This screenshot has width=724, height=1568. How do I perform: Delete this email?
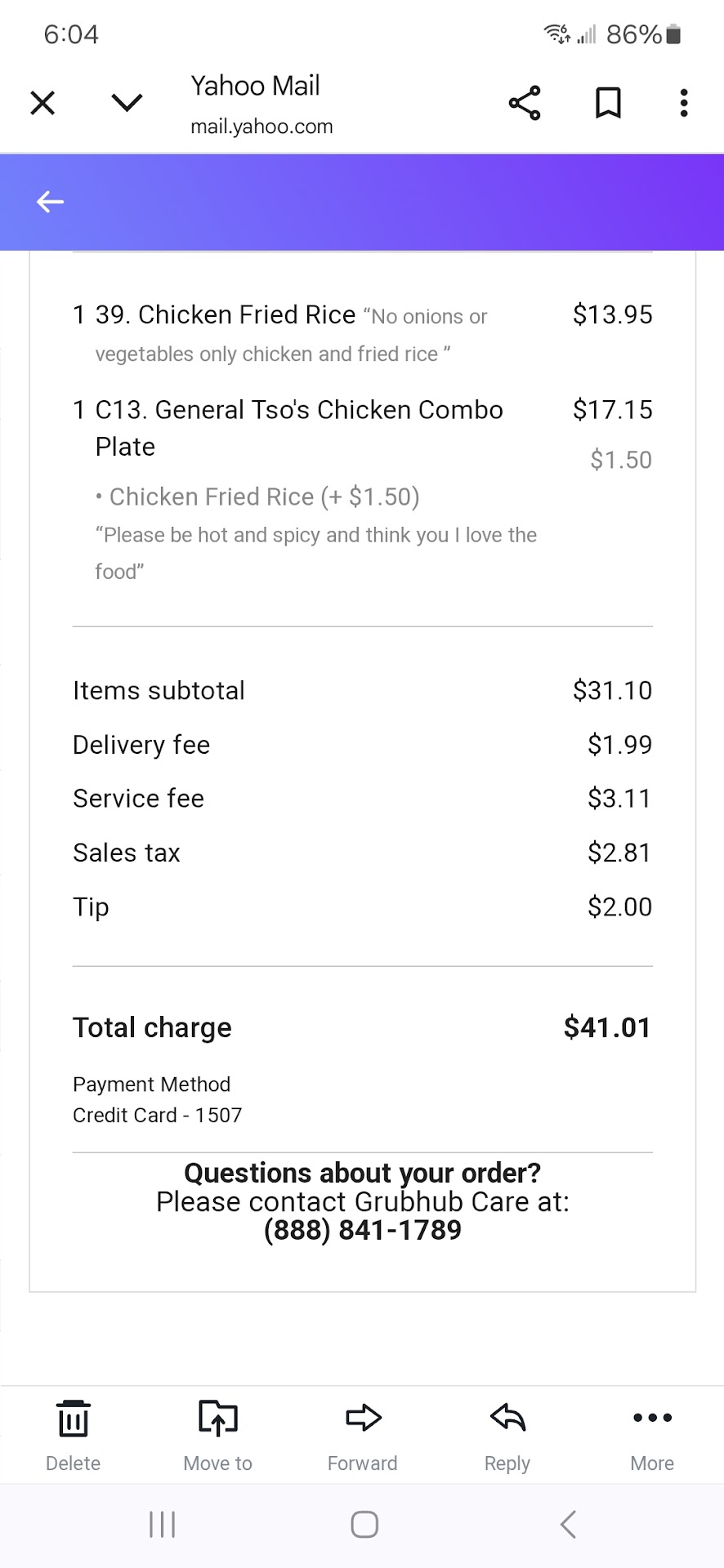click(x=73, y=1435)
